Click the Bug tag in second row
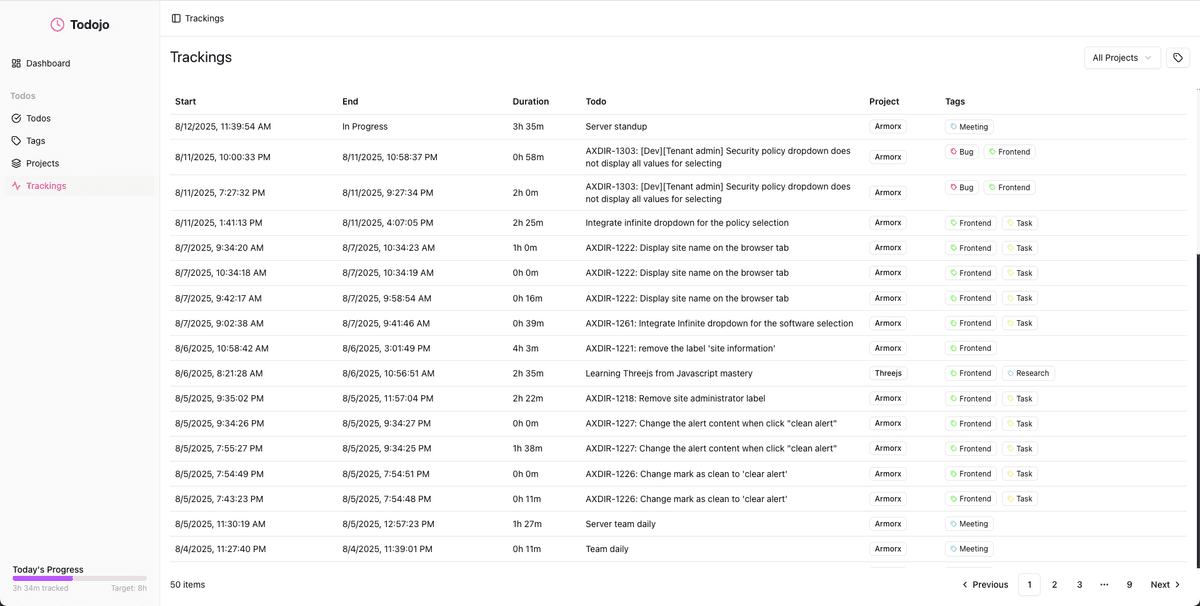The height and width of the screenshot is (606, 1200). pyautogui.click(x=961, y=152)
